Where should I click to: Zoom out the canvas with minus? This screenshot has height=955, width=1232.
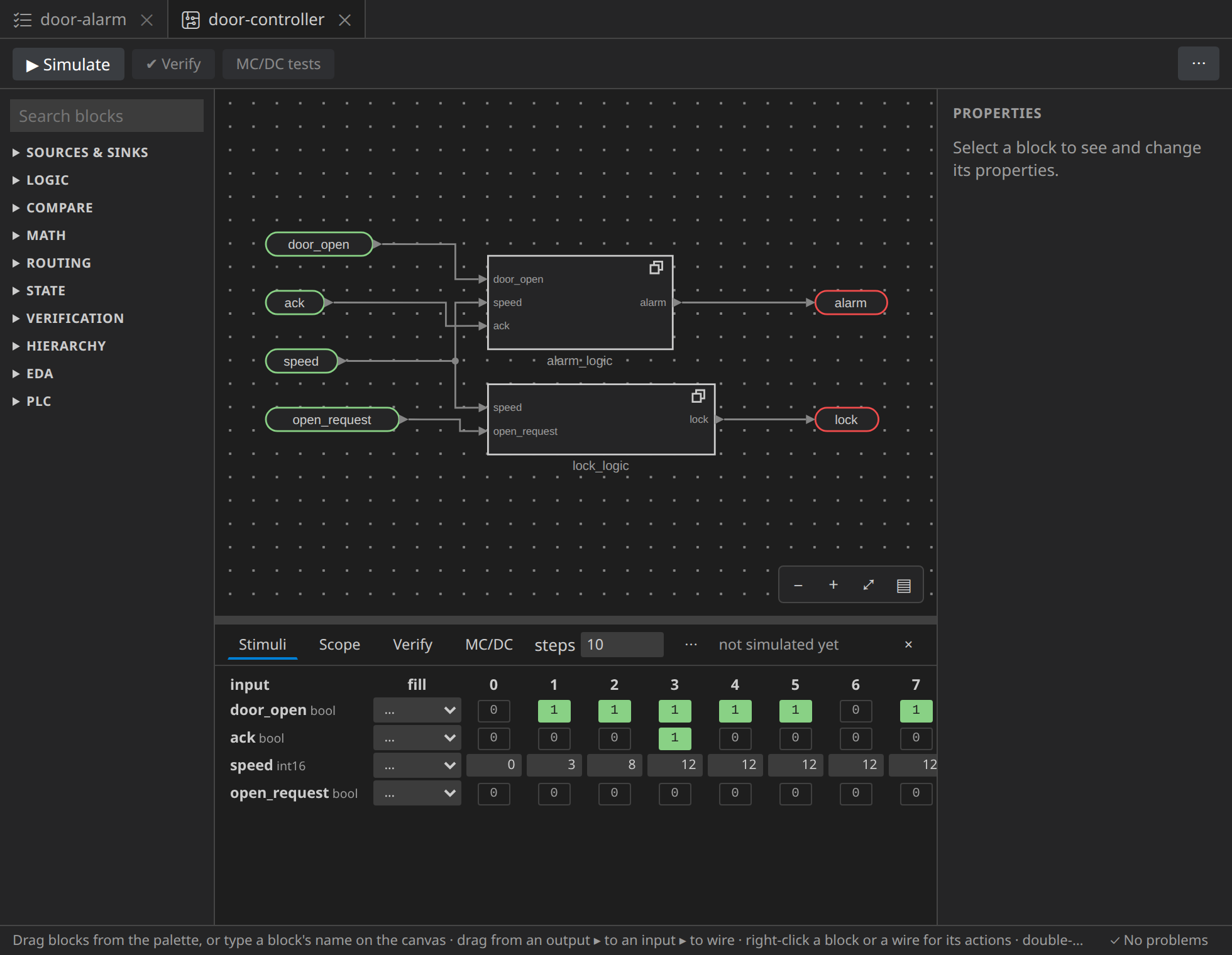point(798,585)
